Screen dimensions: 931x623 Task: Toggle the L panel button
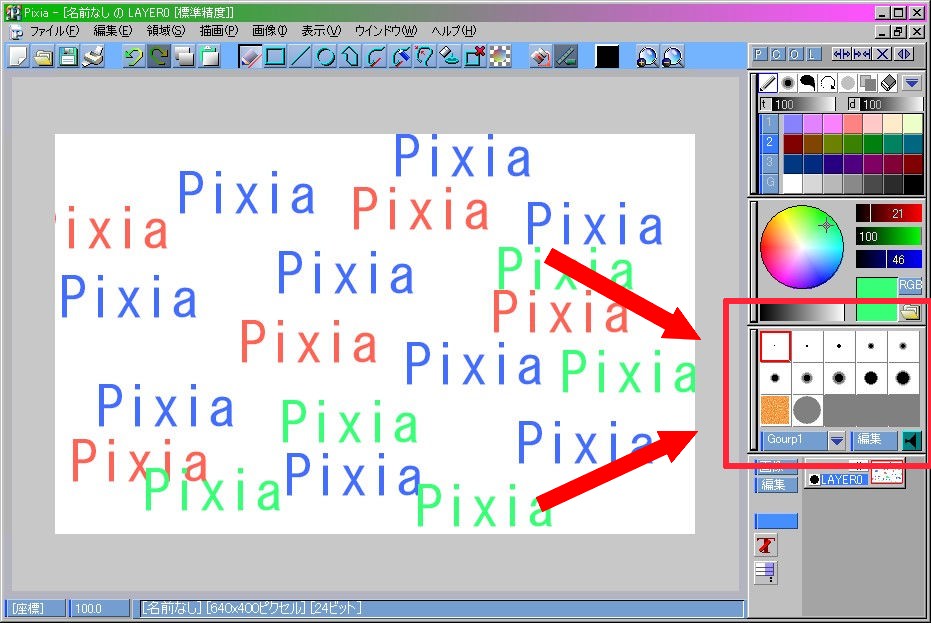click(x=813, y=55)
